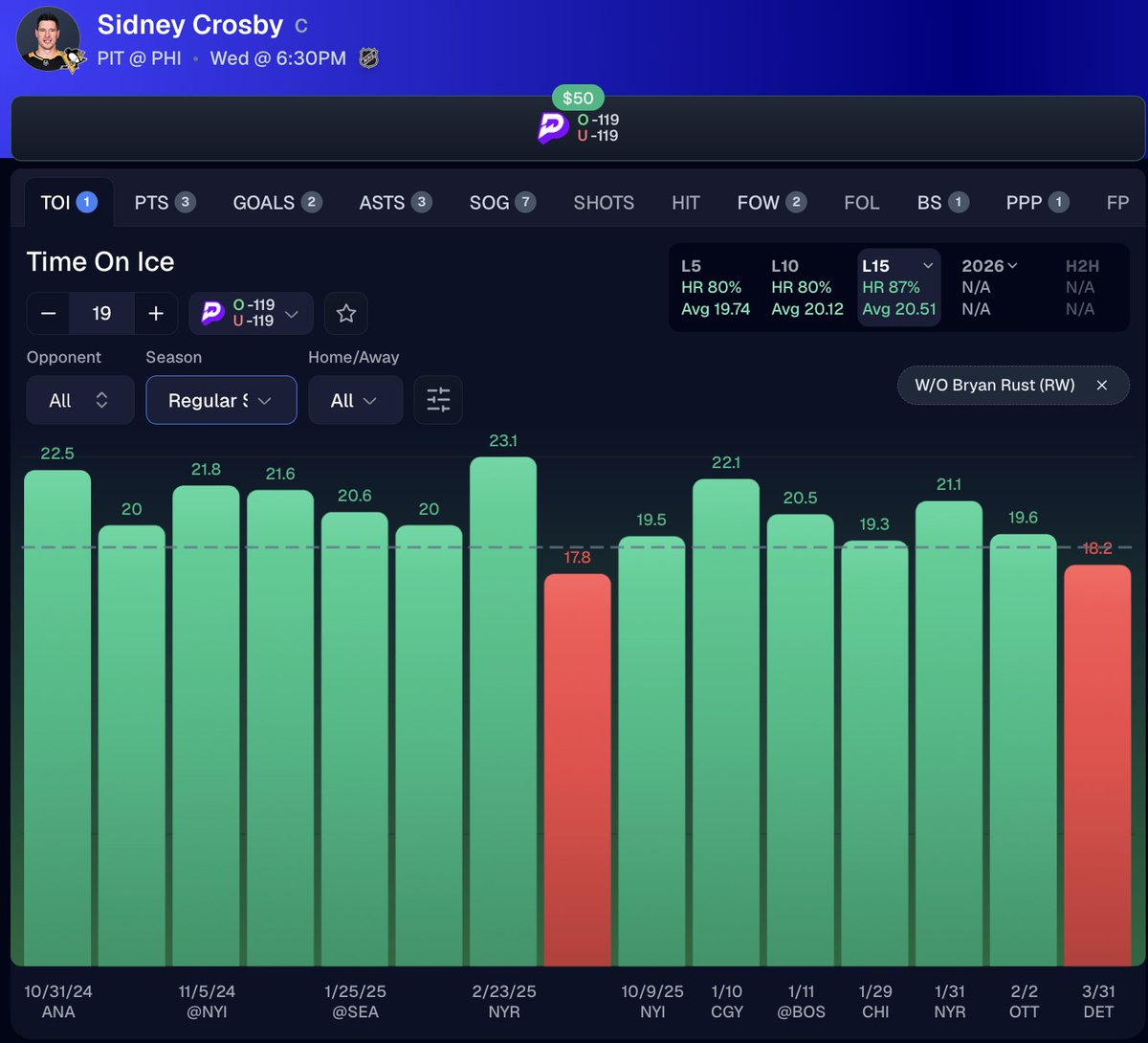This screenshot has width=1148, height=1043.
Task: Click the PrizePicks logo in odds banner
Action: [x=553, y=127]
